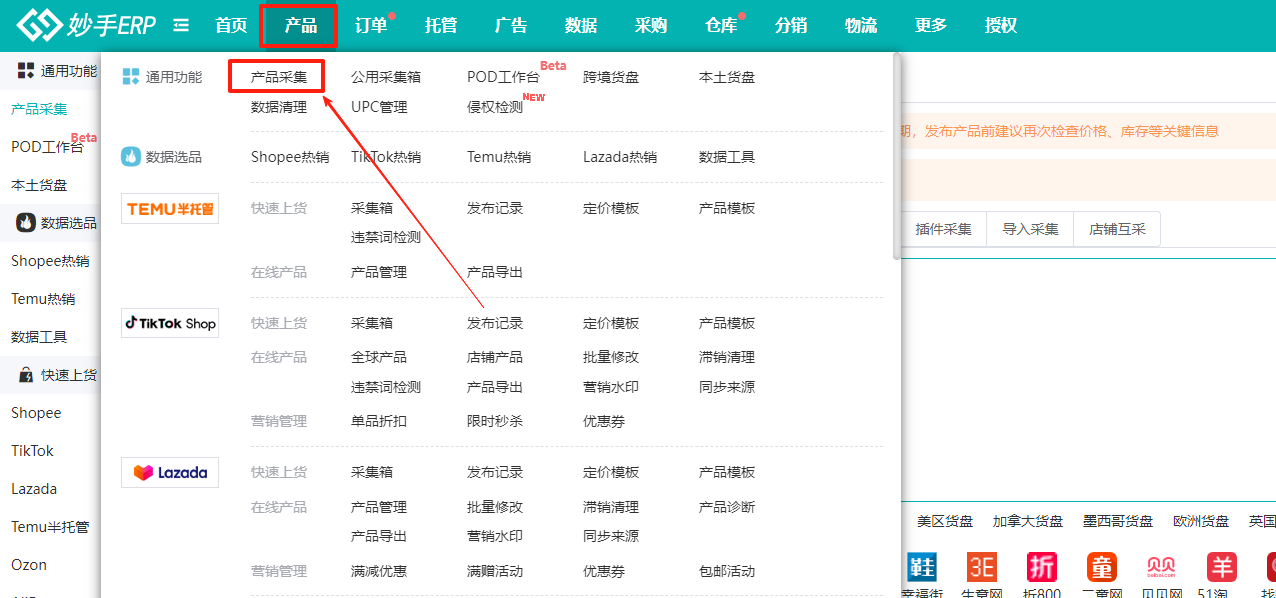Open 店铺产品 under TikTok Shop
The width and height of the screenshot is (1276, 598).
(495, 357)
